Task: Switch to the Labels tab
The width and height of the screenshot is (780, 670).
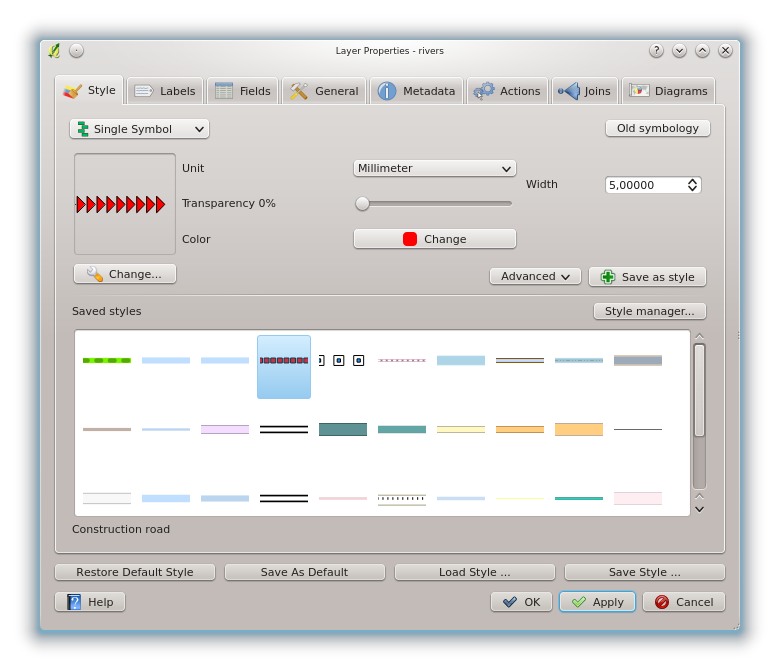Action: click(165, 91)
